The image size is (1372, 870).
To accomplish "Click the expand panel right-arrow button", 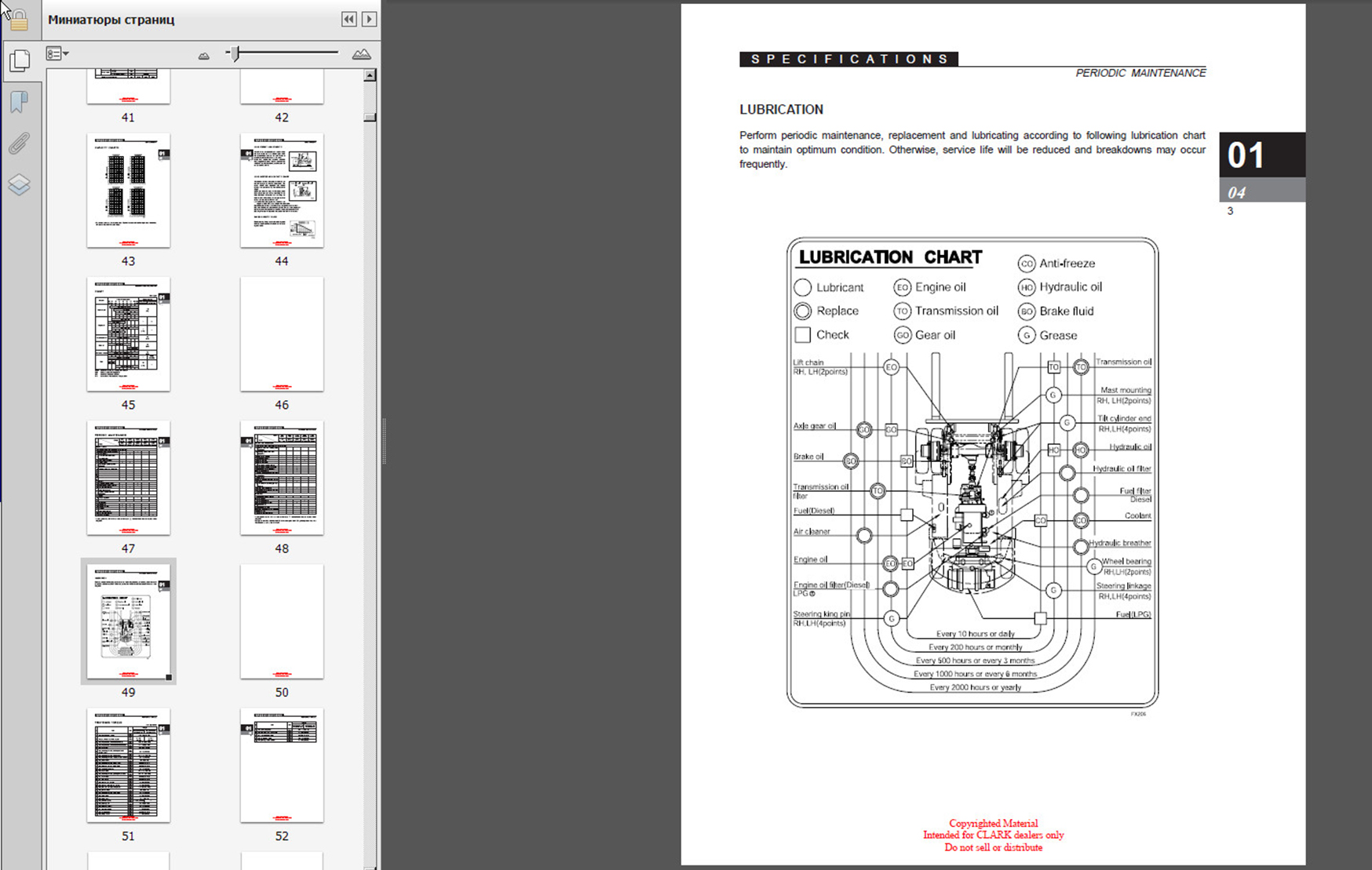I will [x=369, y=20].
